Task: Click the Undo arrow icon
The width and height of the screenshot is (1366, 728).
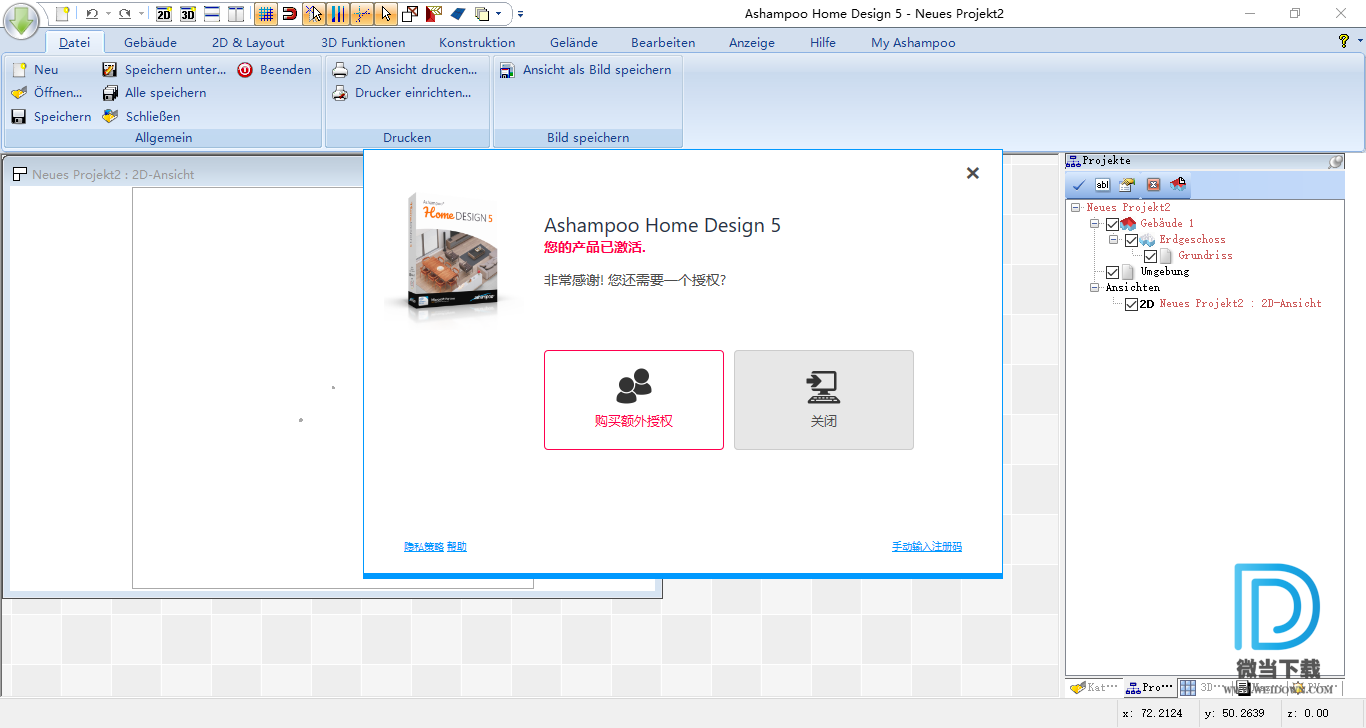Action: click(92, 13)
